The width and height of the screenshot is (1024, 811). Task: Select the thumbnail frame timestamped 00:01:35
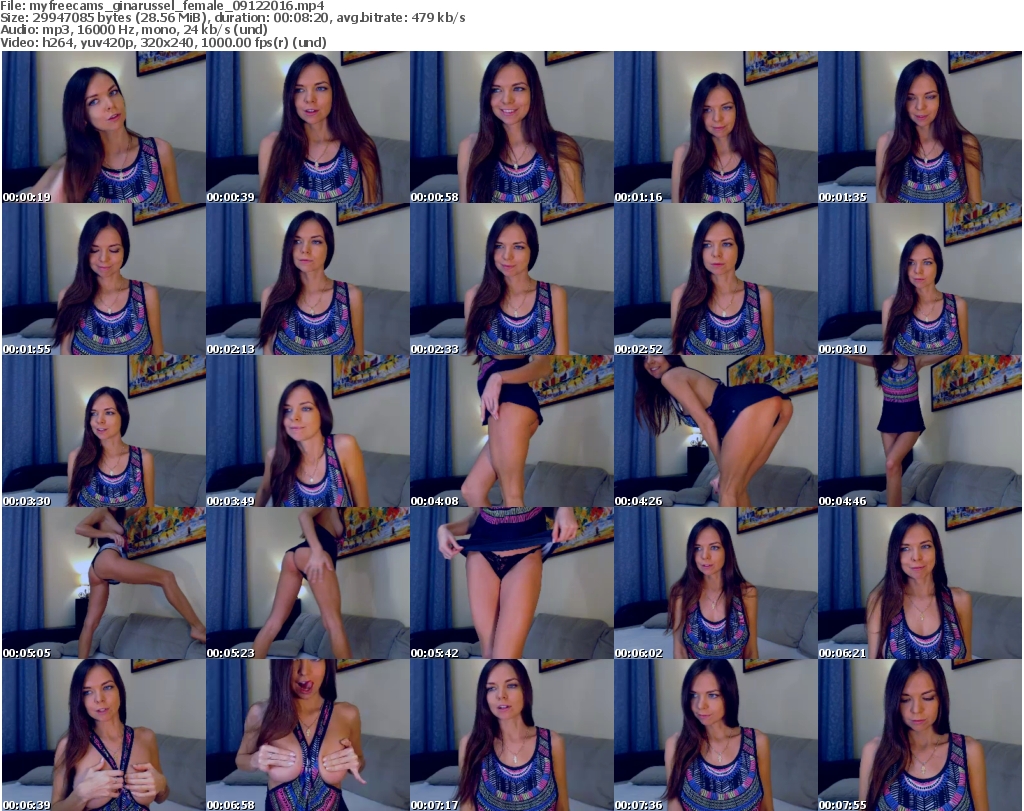pos(920,127)
